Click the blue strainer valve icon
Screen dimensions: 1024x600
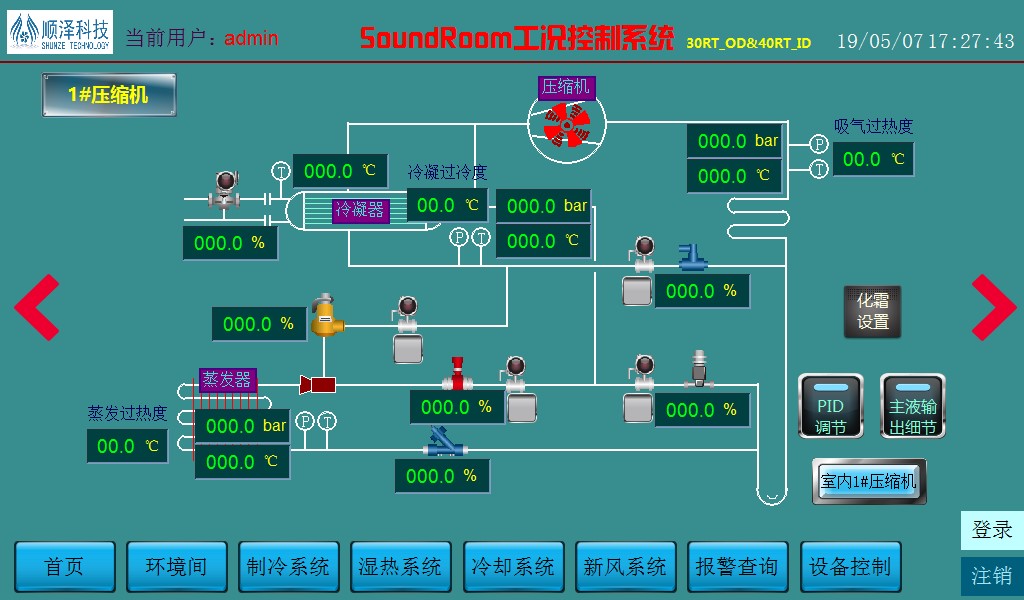pos(441,440)
